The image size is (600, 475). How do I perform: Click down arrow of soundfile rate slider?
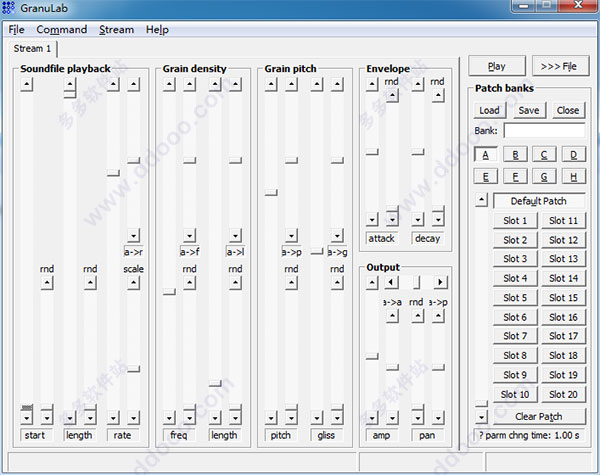(113, 418)
